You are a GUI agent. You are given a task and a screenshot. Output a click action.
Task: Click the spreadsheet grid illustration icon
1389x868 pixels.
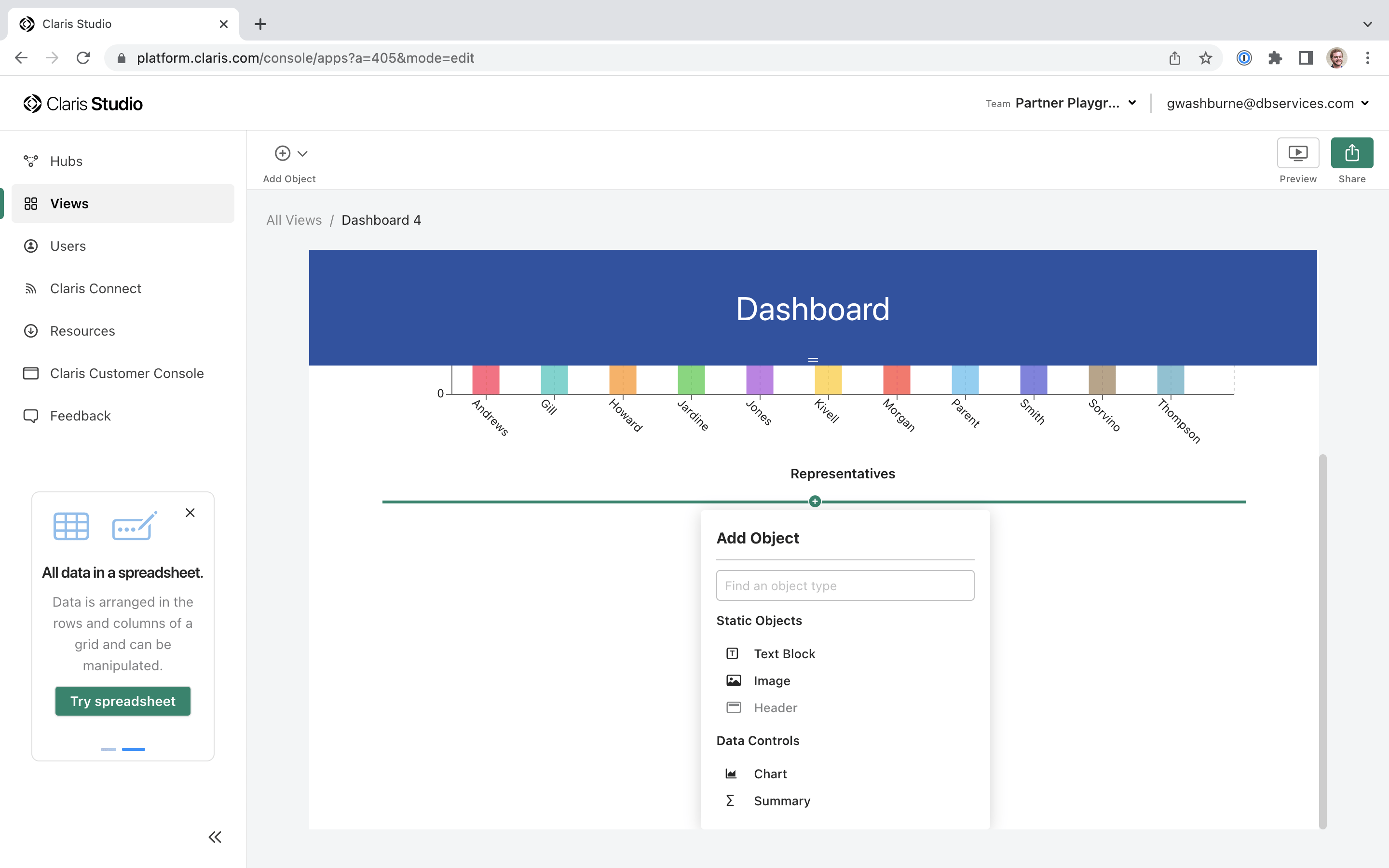(71, 526)
